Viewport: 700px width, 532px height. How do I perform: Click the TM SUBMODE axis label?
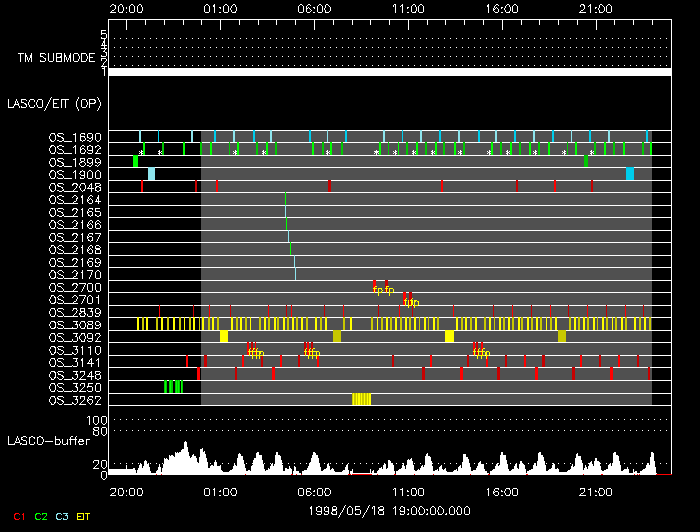59,58
